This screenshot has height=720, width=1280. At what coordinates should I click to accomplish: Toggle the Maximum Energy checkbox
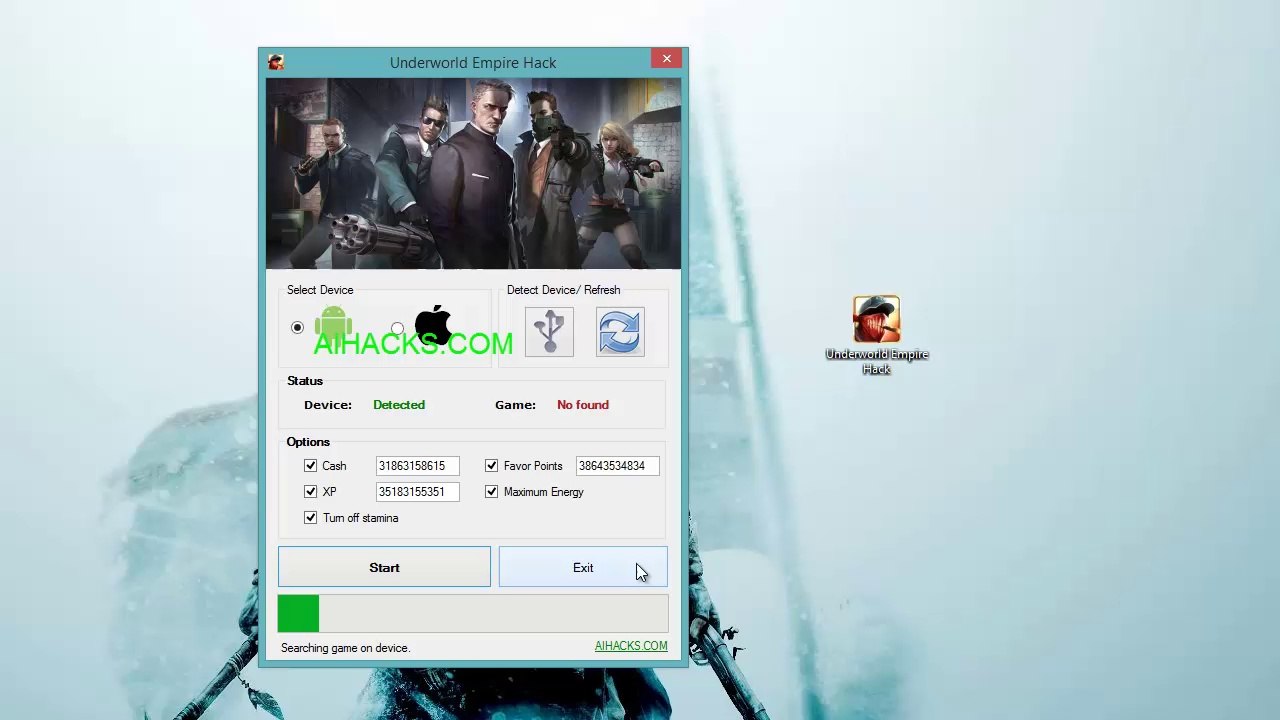pyautogui.click(x=491, y=492)
